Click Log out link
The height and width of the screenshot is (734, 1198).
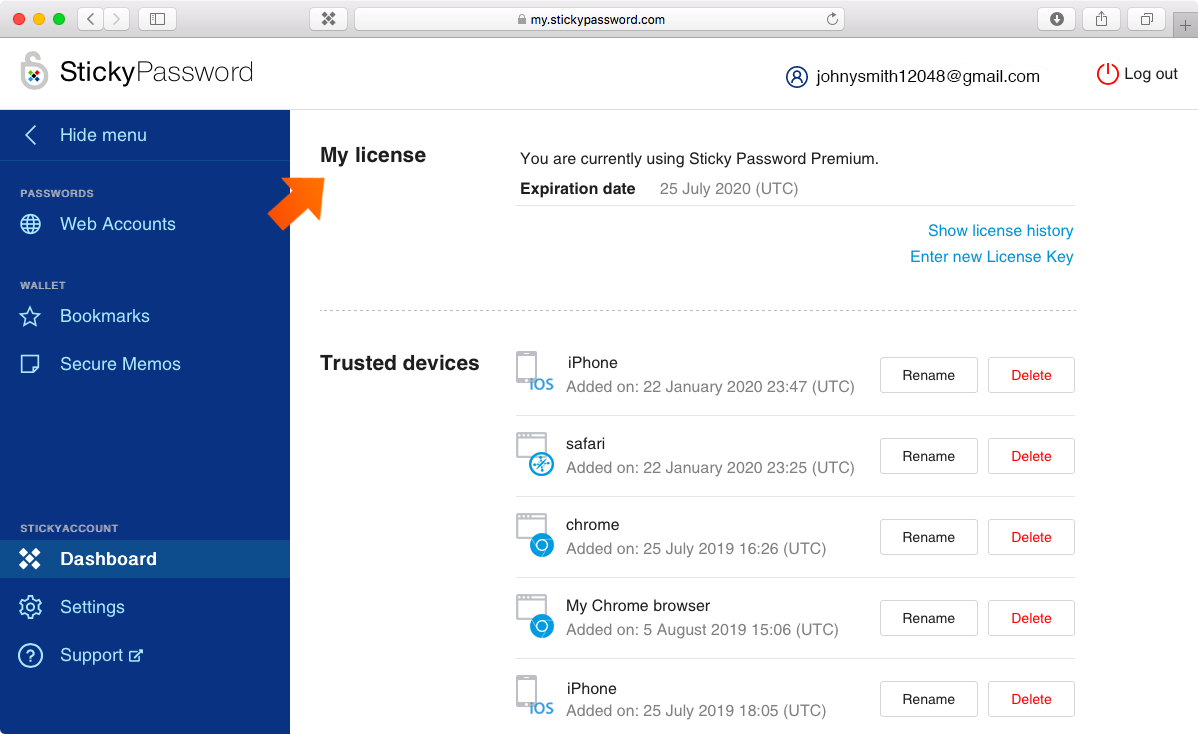coord(1151,74)
